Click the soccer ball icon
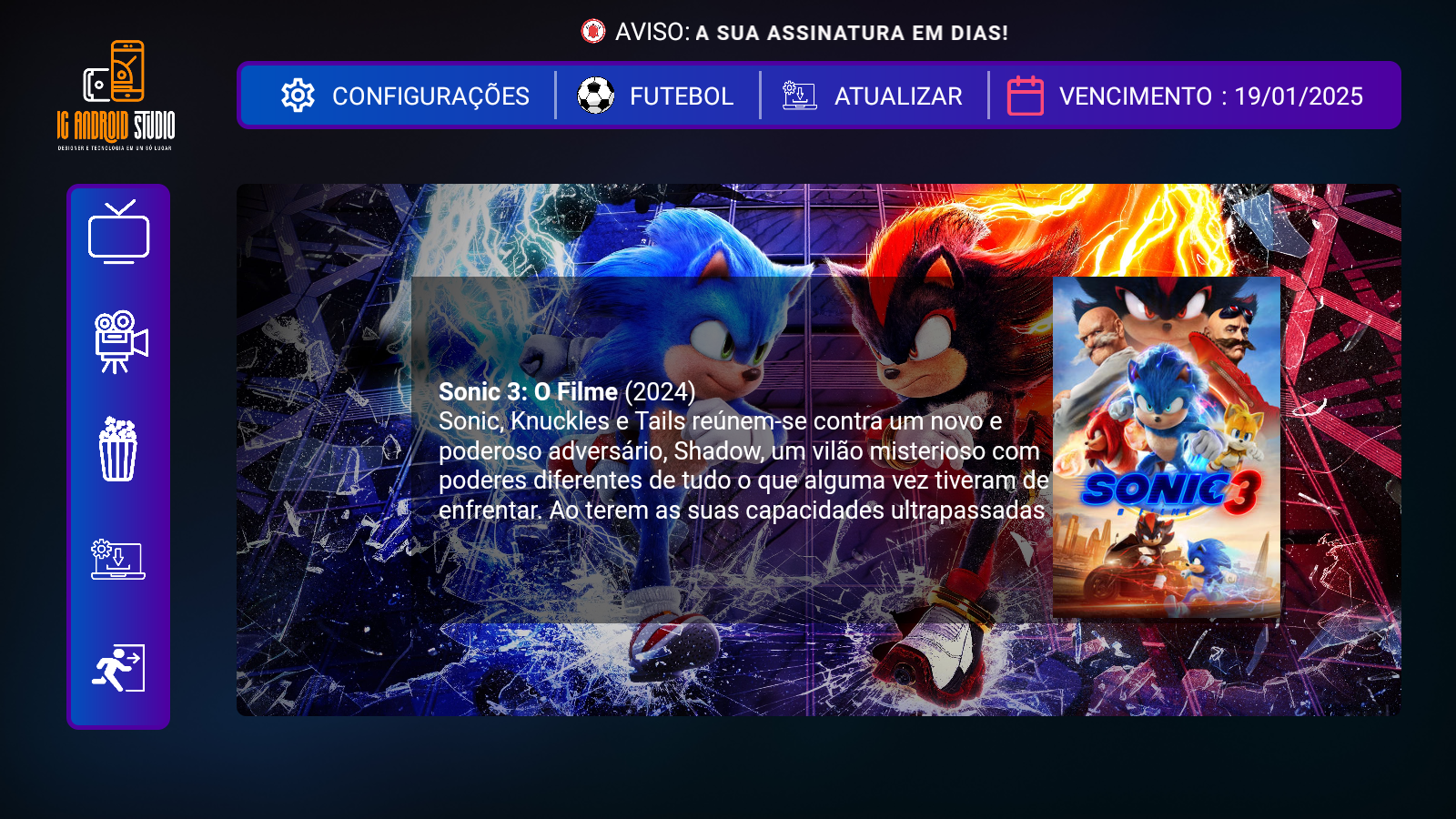The height and width of the screenshot is (819, 1456). click(596, 96)
